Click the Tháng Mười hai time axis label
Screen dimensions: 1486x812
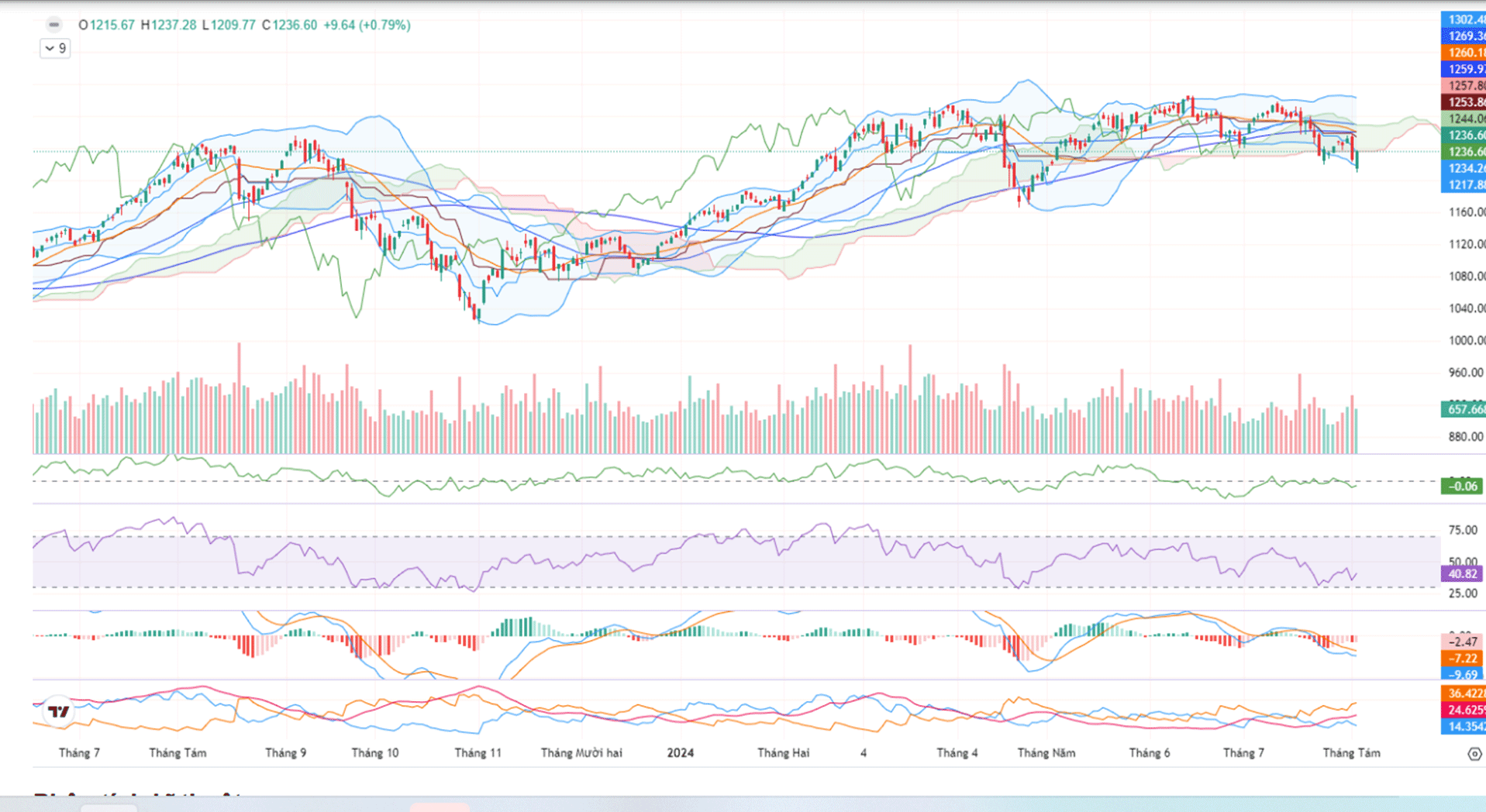tap(581, 753)
